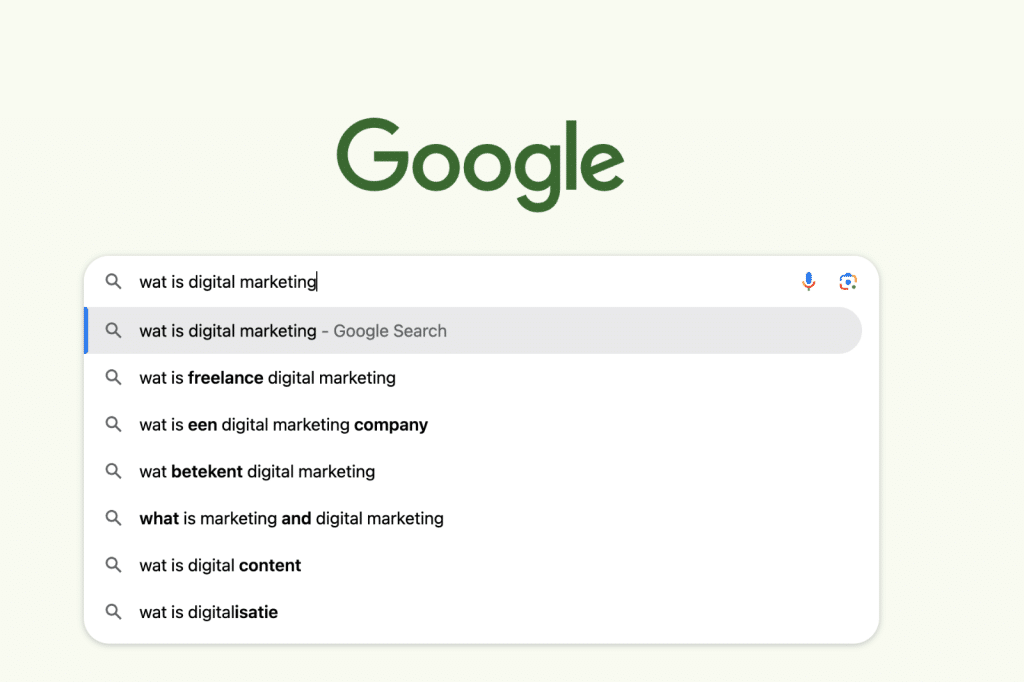The image size is (1024, 682).
Task: Click search icon next to 'wat is digitalisatie'
Action: point(114,612)
